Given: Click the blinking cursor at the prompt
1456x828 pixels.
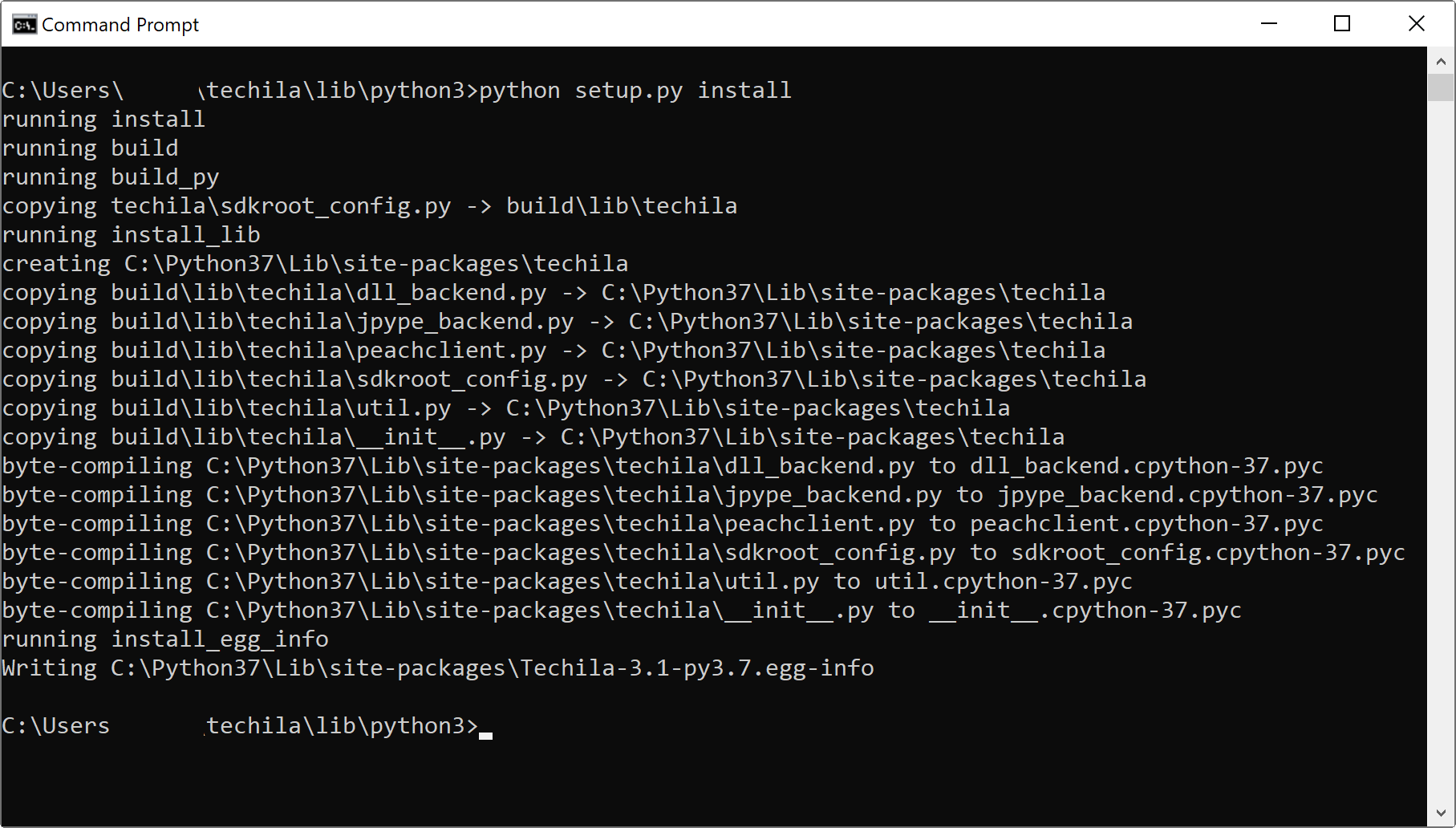Looking at the screenshot, I should [x=485, y=734].
